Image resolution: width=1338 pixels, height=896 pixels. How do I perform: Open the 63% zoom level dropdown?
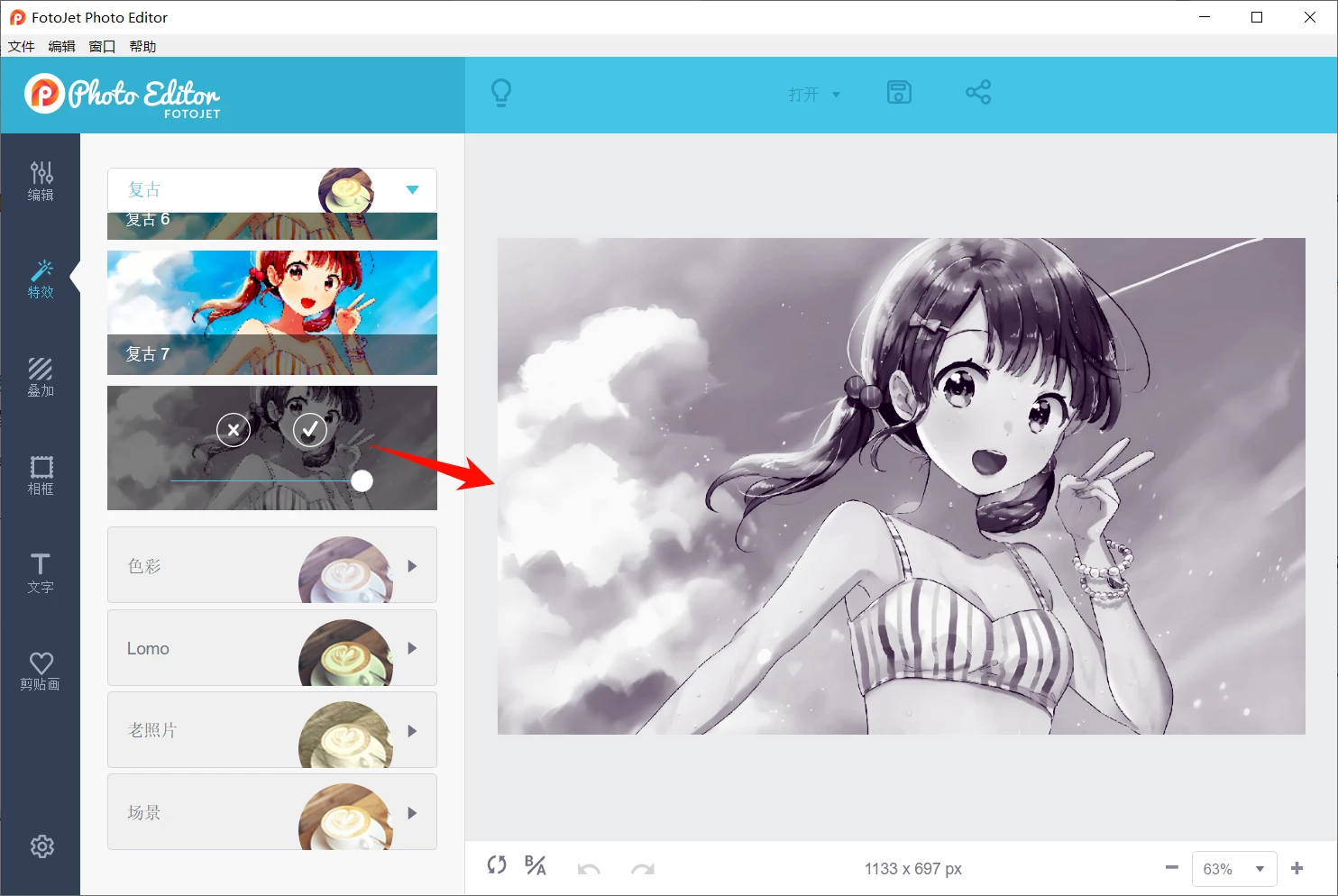pos(1234,869)
